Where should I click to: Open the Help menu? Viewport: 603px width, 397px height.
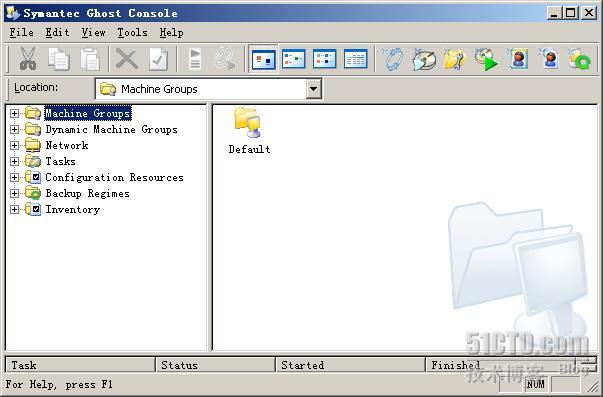(x=172, y=33)
